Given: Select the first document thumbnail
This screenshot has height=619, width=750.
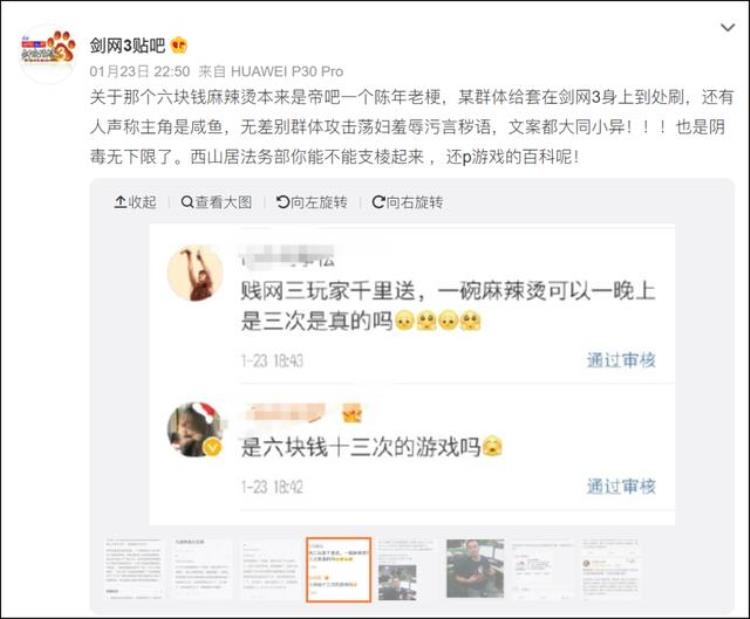Looking at the screenshot, I should pyautogui.click(x=133, y=568).
